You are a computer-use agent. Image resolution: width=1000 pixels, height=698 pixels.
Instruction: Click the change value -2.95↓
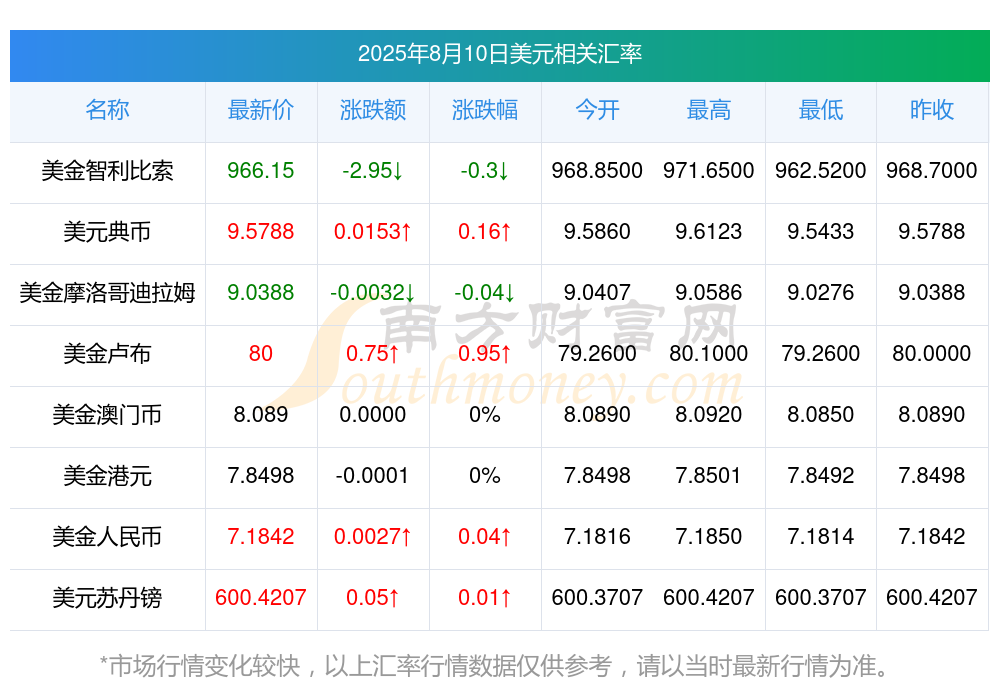coord(372,170)
